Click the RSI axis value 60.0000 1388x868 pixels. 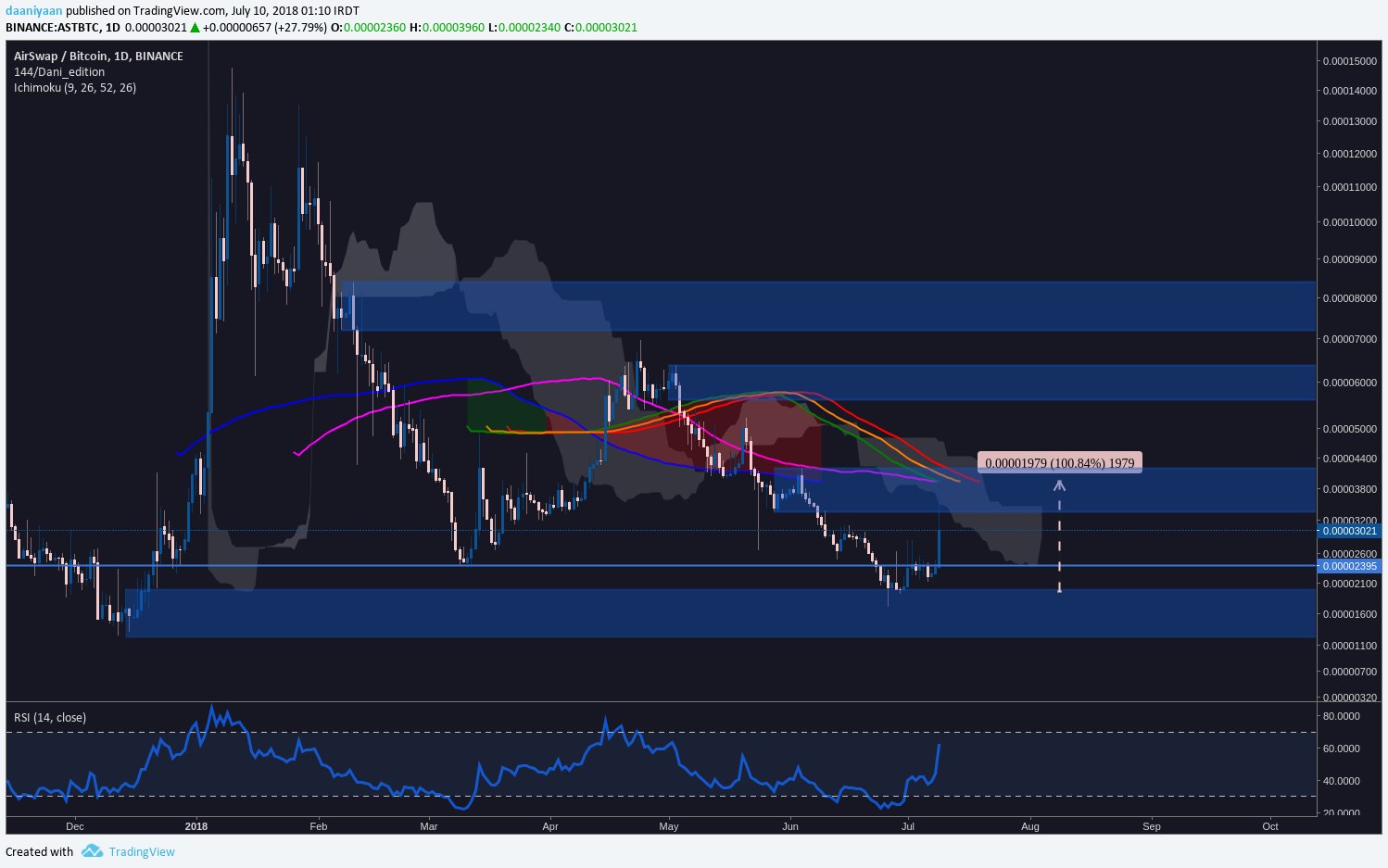point(1341,748)
